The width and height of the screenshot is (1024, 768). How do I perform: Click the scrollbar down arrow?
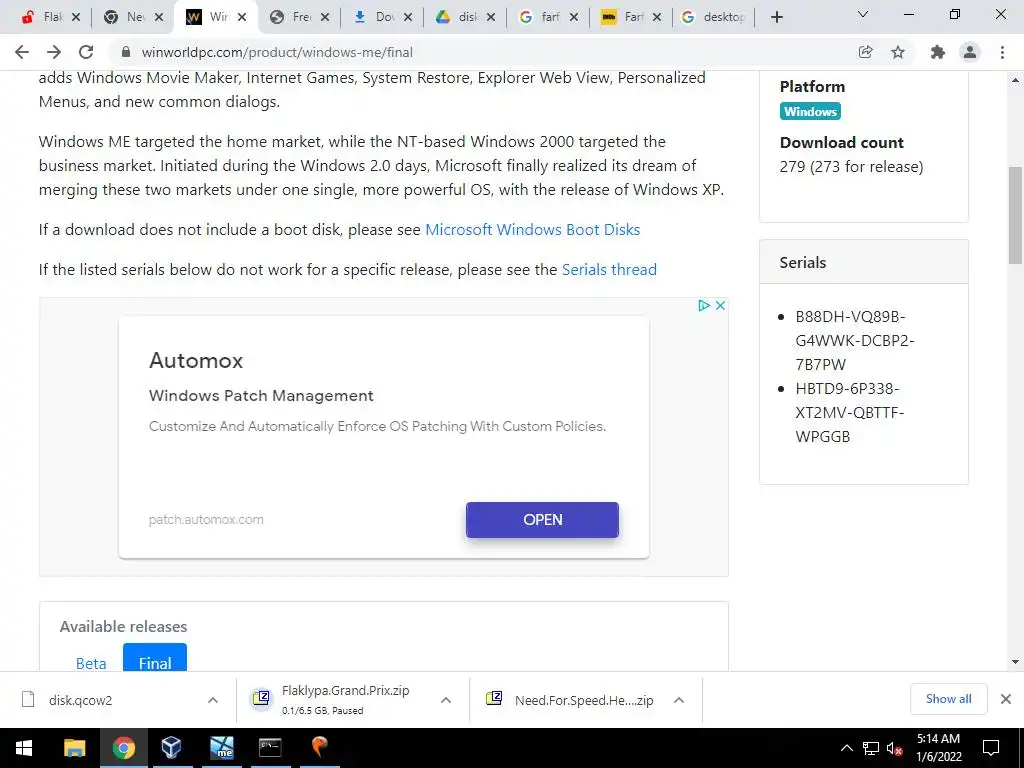tap(1015, 662)
